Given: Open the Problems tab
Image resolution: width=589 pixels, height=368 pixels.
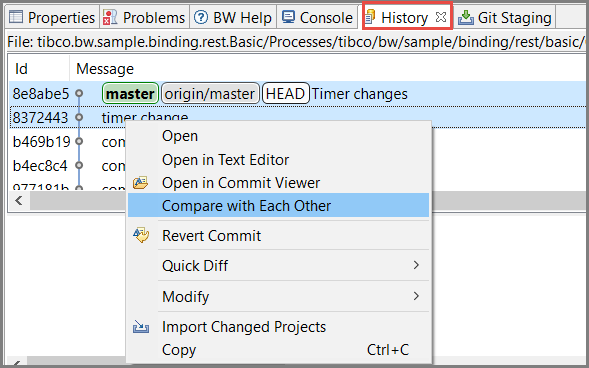Looking at the screenshot, I should (x=145, y=18).
